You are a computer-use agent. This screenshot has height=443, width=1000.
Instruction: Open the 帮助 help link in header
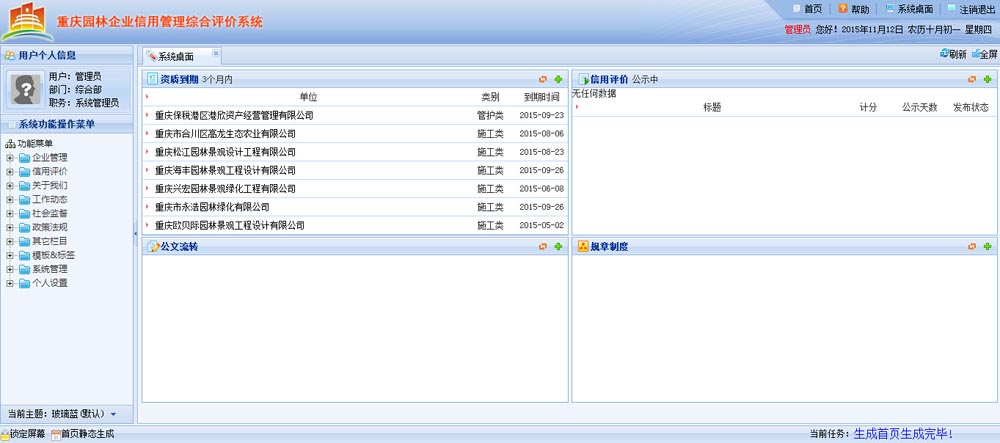pos(853,9)
